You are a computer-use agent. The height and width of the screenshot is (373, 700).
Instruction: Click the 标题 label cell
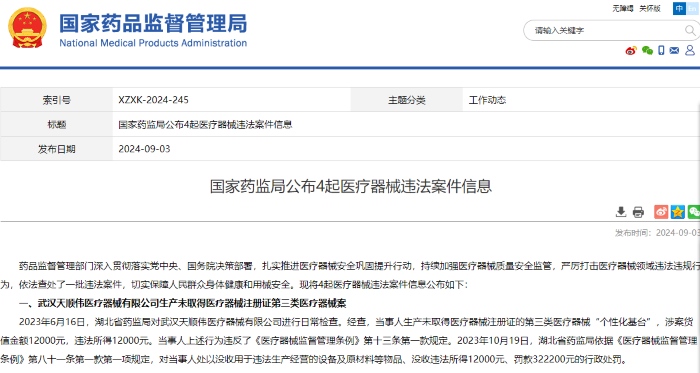[x=56, y=124]
